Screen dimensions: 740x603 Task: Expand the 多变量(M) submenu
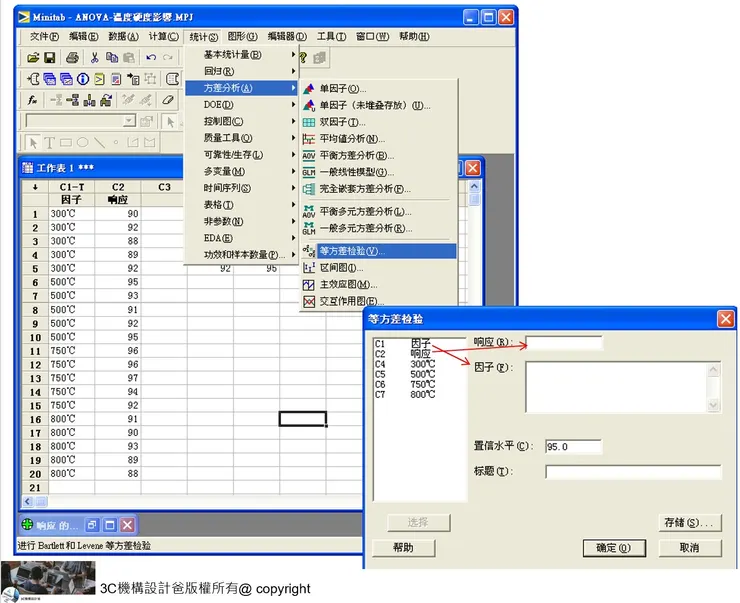(242, 171)
